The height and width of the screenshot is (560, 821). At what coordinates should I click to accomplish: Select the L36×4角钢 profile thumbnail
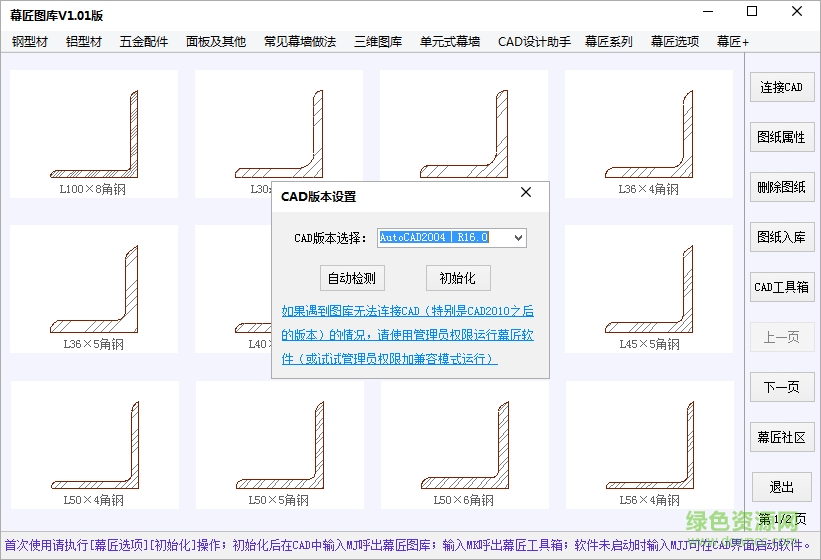click(648, 133)
